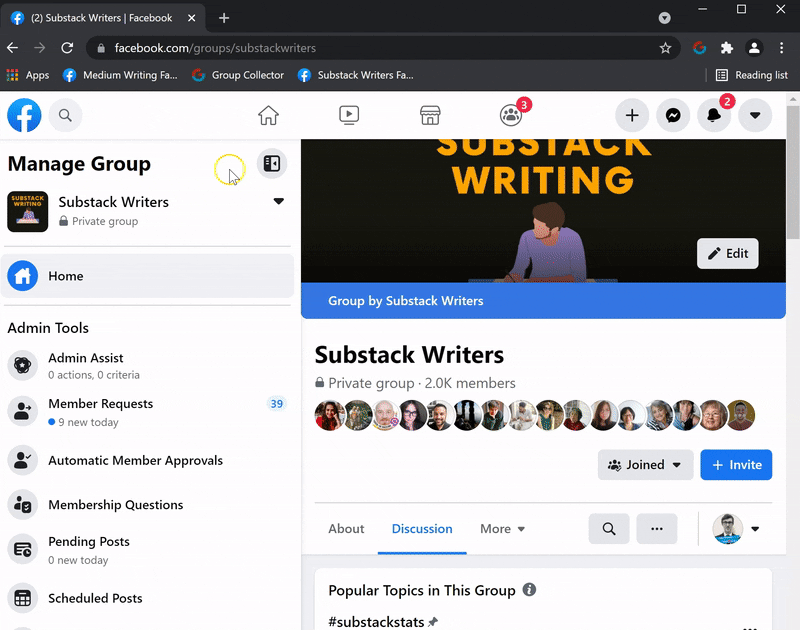The width and height of the screenshot is (800, 630).
Task: Click the Group by Substack Writers link
Action: click(406, 301)
